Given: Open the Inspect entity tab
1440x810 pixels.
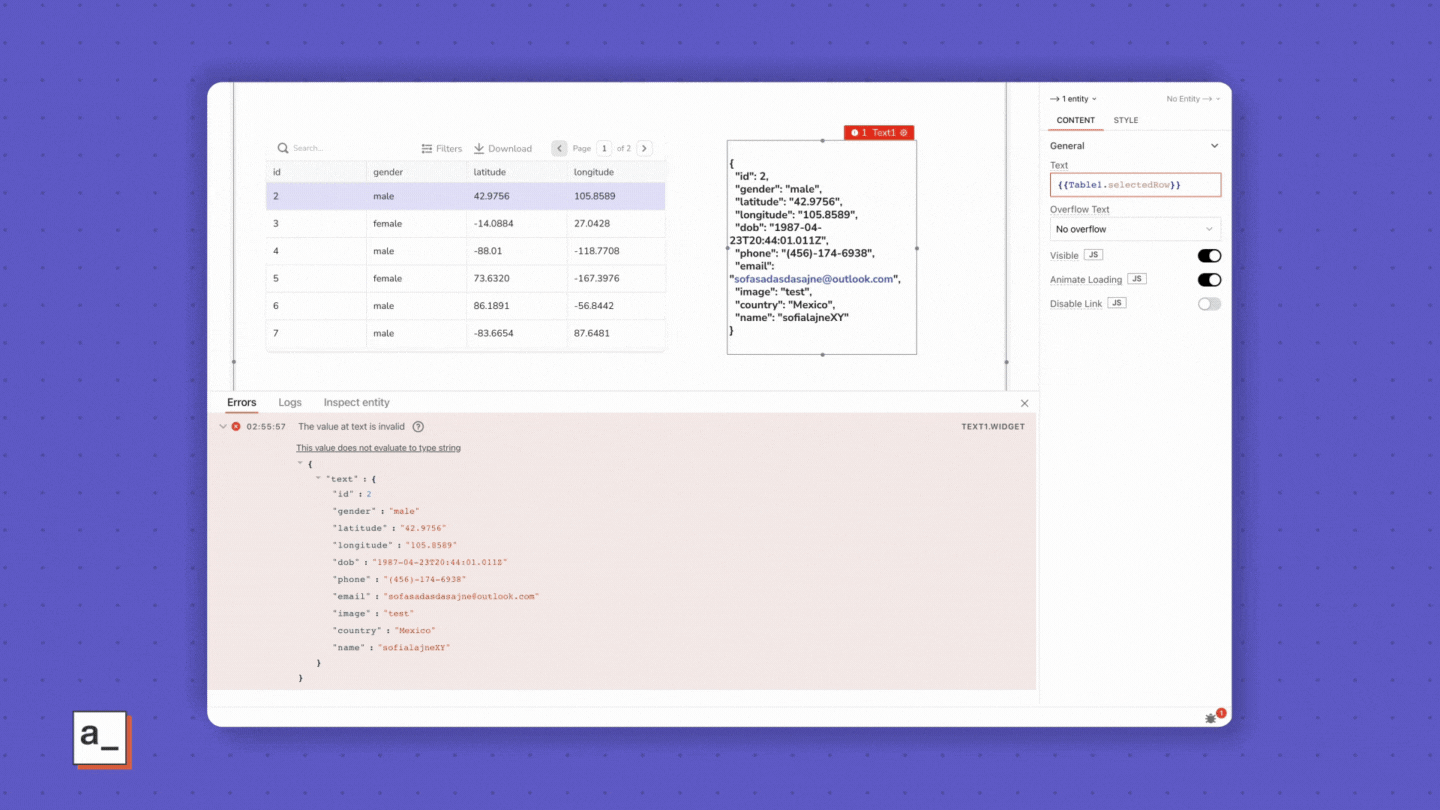Looking at the screenshot, I should click(x=356, y=402).
